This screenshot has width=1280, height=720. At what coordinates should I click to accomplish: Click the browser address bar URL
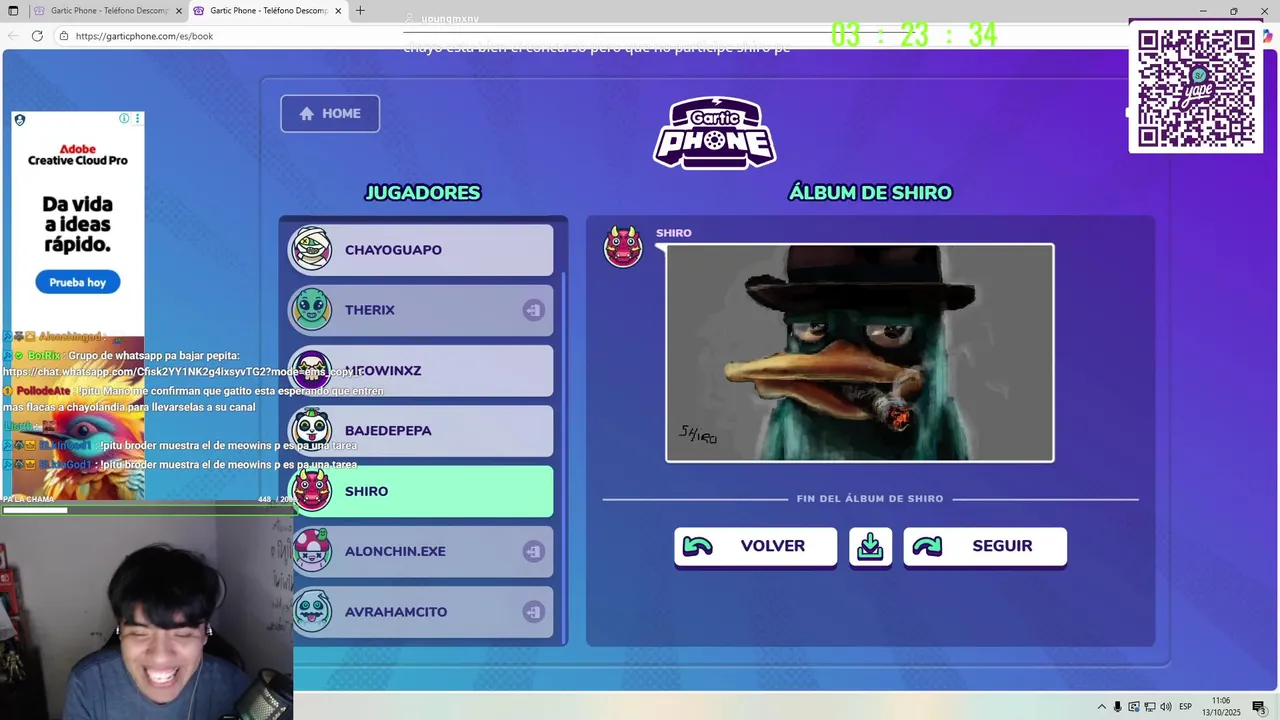(144, 36)
